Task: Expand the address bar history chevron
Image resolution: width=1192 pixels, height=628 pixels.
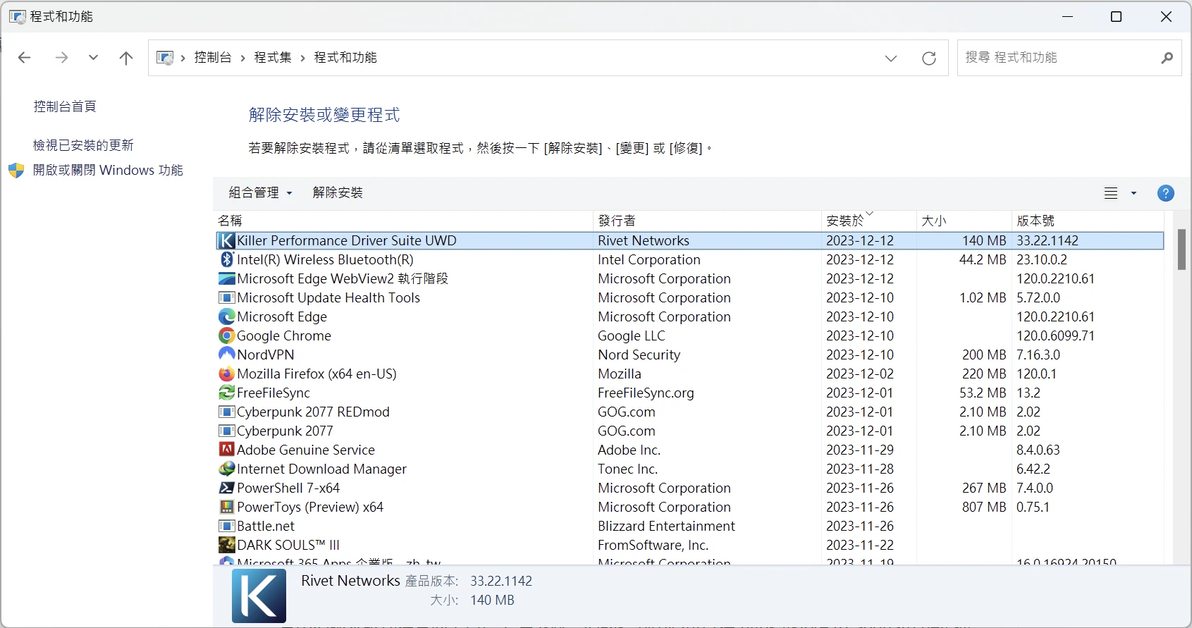Action: [891, 58]
